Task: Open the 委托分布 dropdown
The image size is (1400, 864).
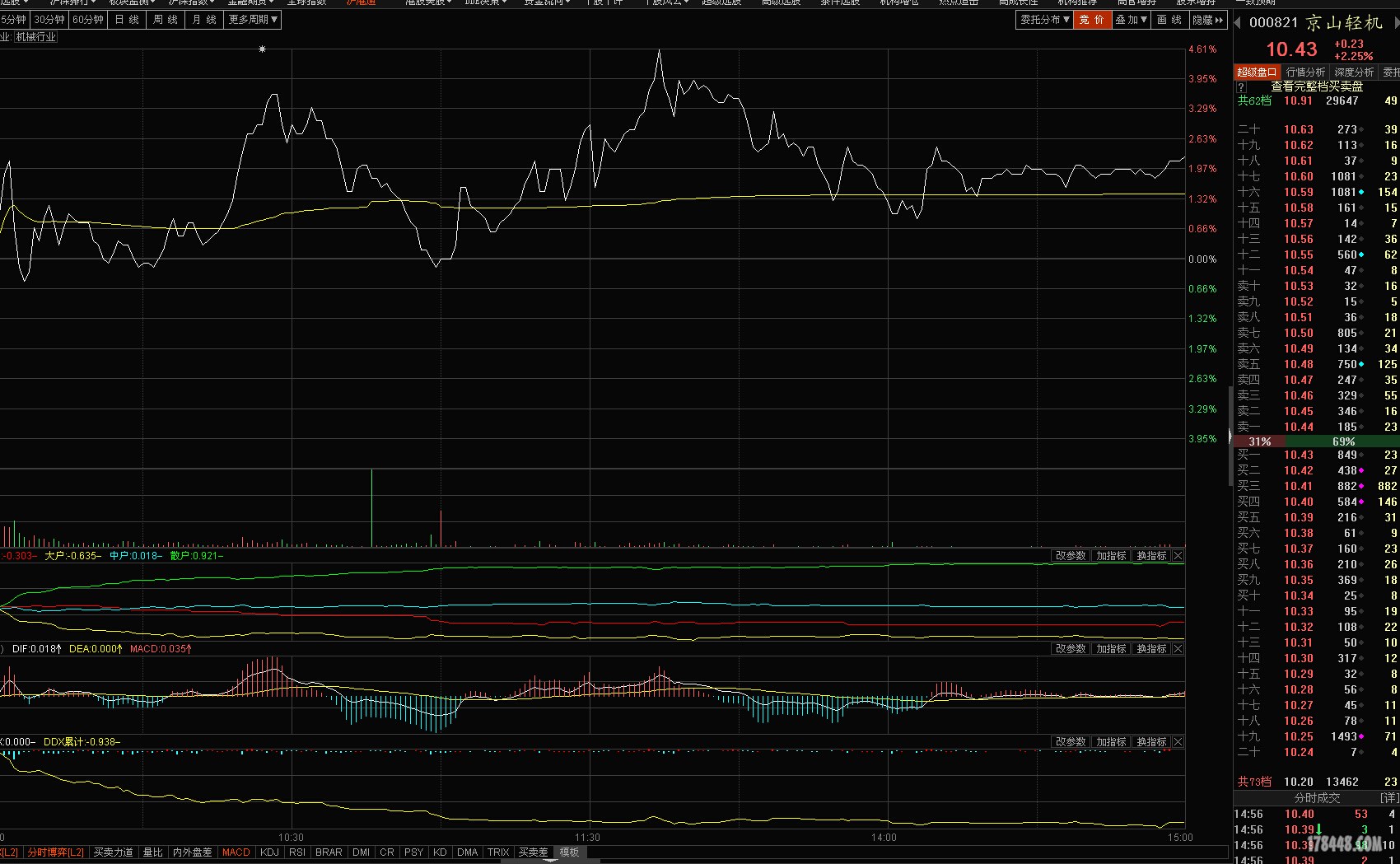Action: [1044, 19]
